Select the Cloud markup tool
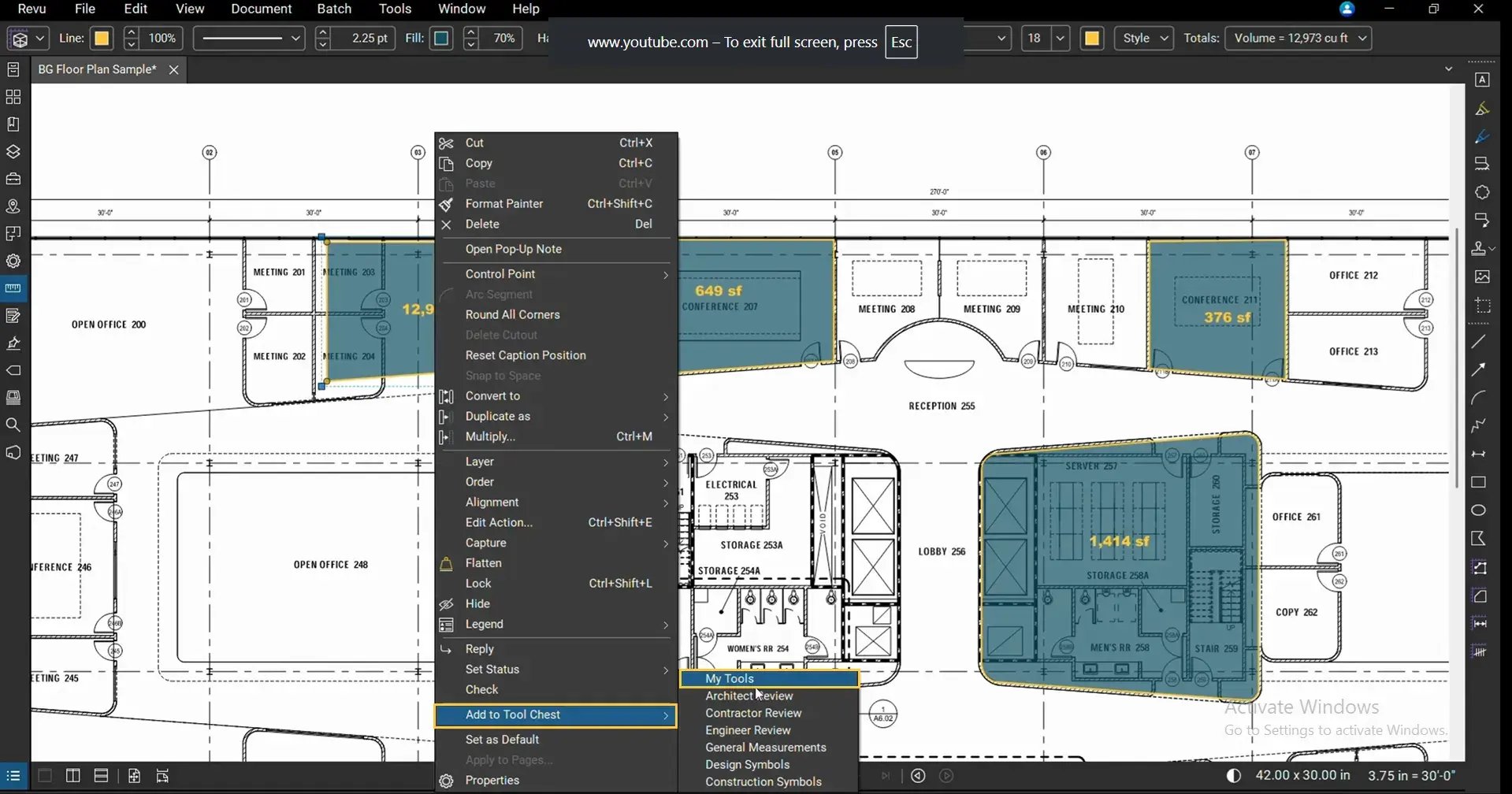 point(1482,192)
